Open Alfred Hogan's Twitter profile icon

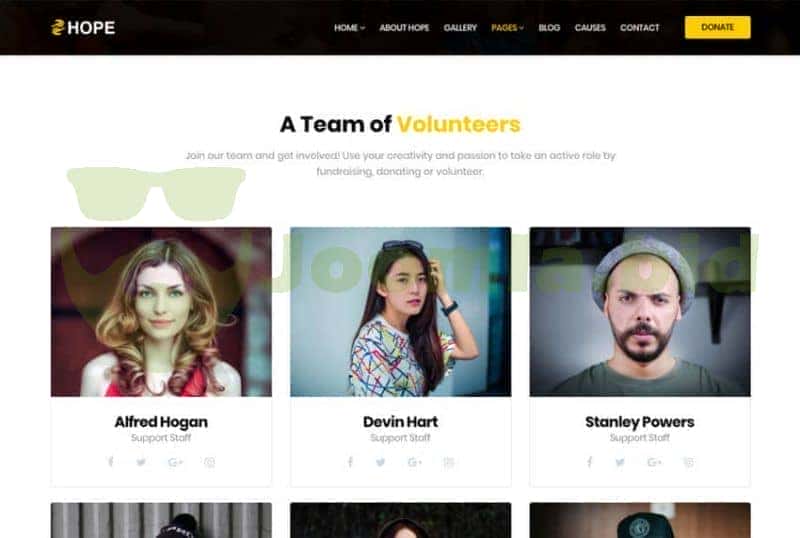pos(141,462)
